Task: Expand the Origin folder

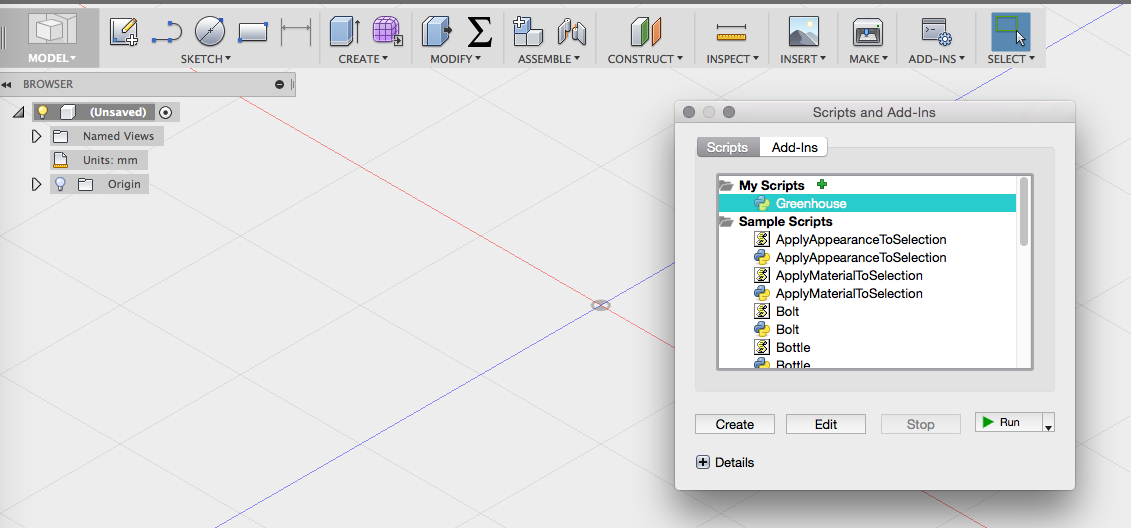Action: (37, 184)
